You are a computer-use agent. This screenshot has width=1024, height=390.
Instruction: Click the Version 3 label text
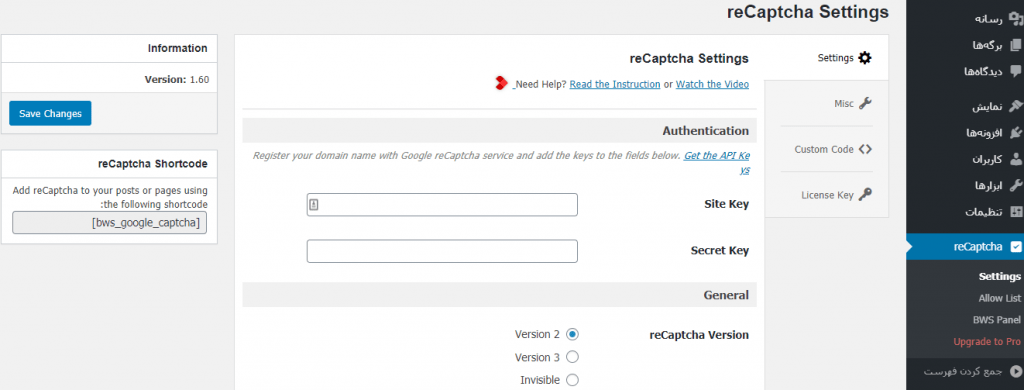(537, 357)
